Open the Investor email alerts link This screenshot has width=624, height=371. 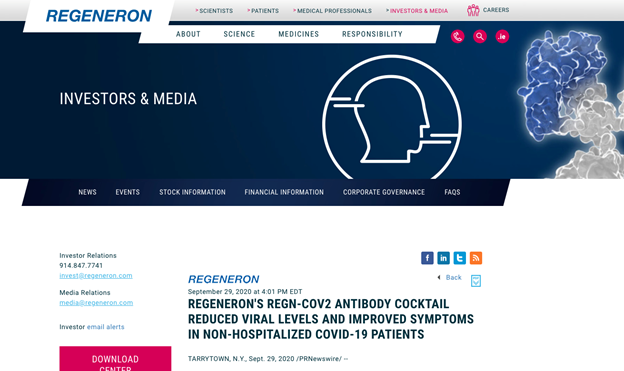tap(105, 327)
